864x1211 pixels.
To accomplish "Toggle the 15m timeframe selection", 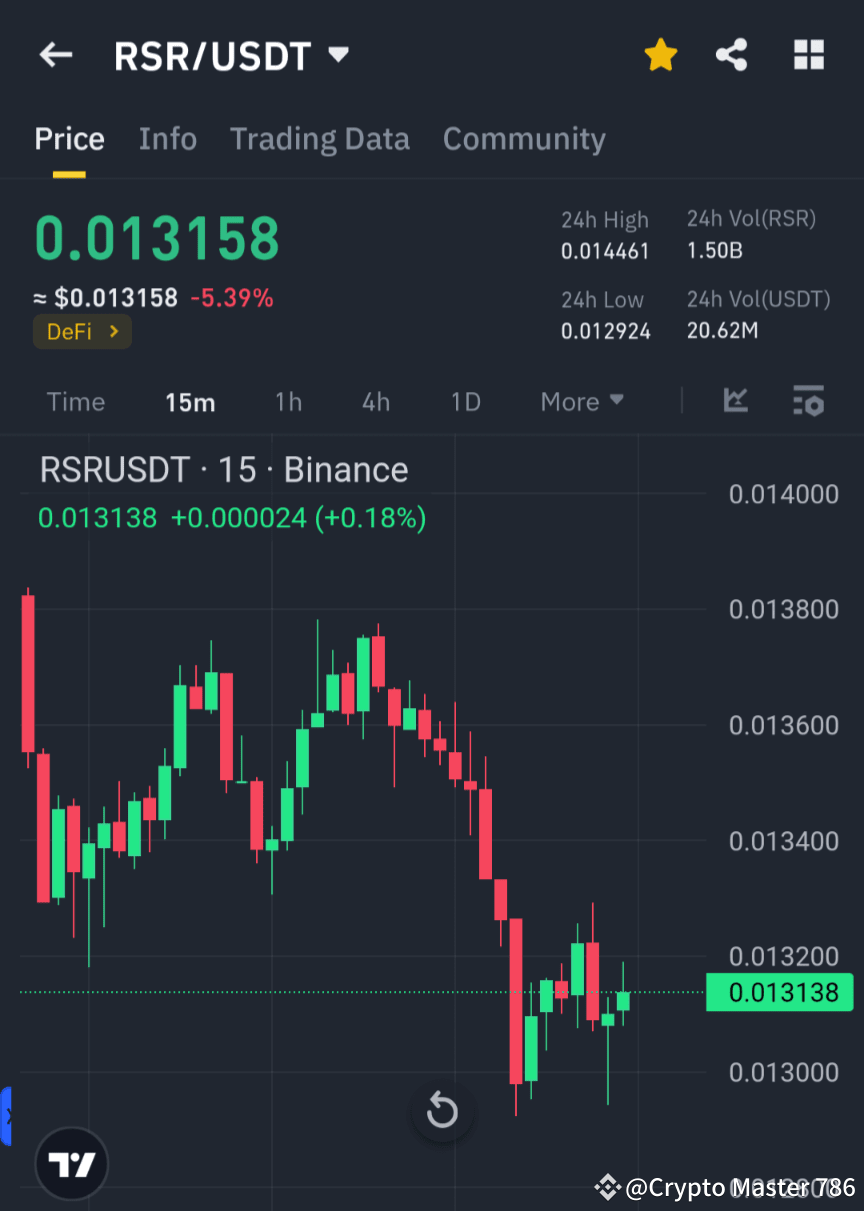I will pos(190,401).
